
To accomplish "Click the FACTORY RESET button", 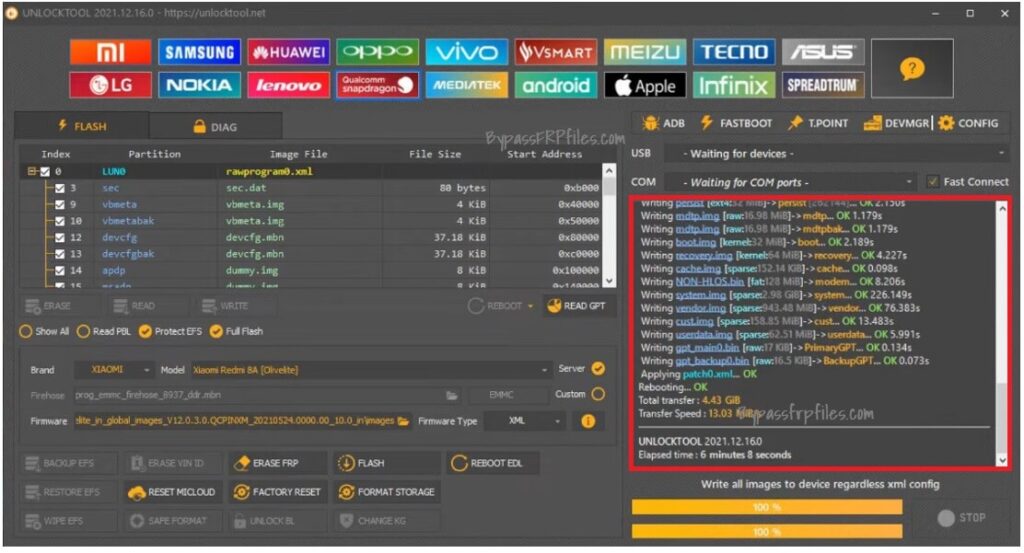I will click(278, 492).
